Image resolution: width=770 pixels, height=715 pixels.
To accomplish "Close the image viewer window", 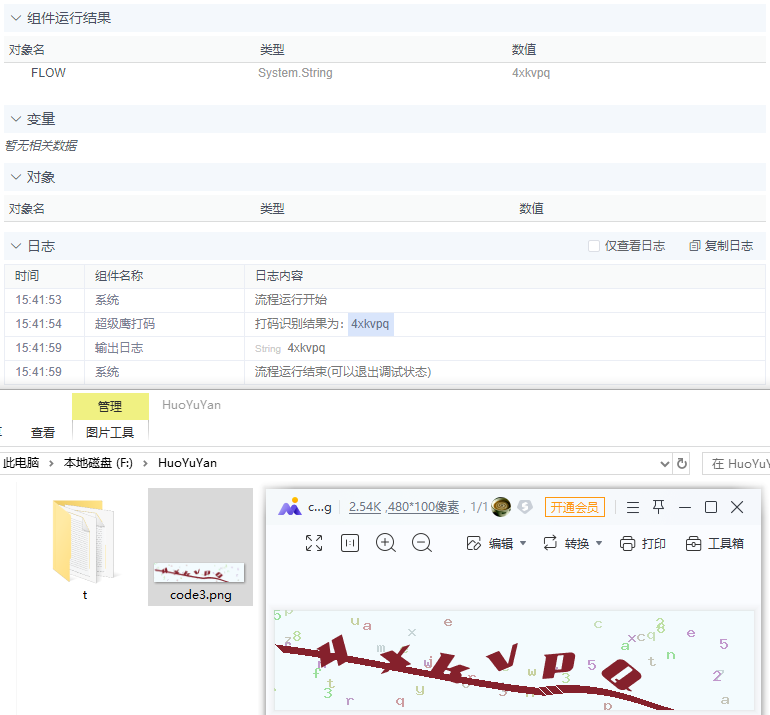I will (x=737, y=507).
